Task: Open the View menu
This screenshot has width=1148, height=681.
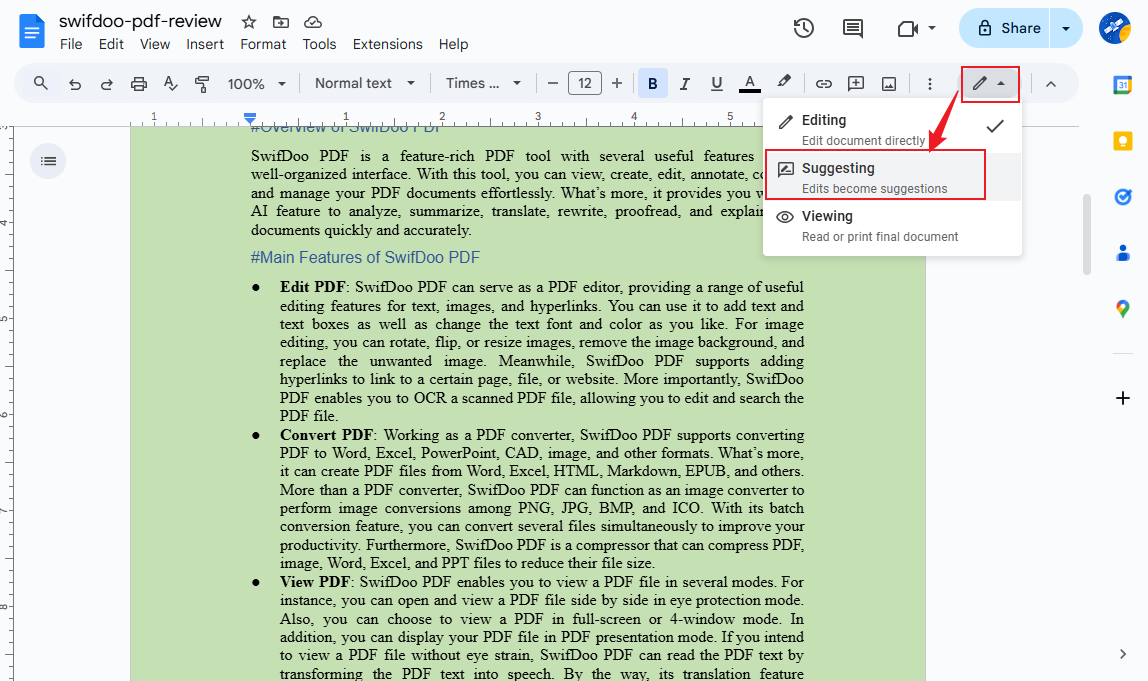Action: [x=154, y=44]
